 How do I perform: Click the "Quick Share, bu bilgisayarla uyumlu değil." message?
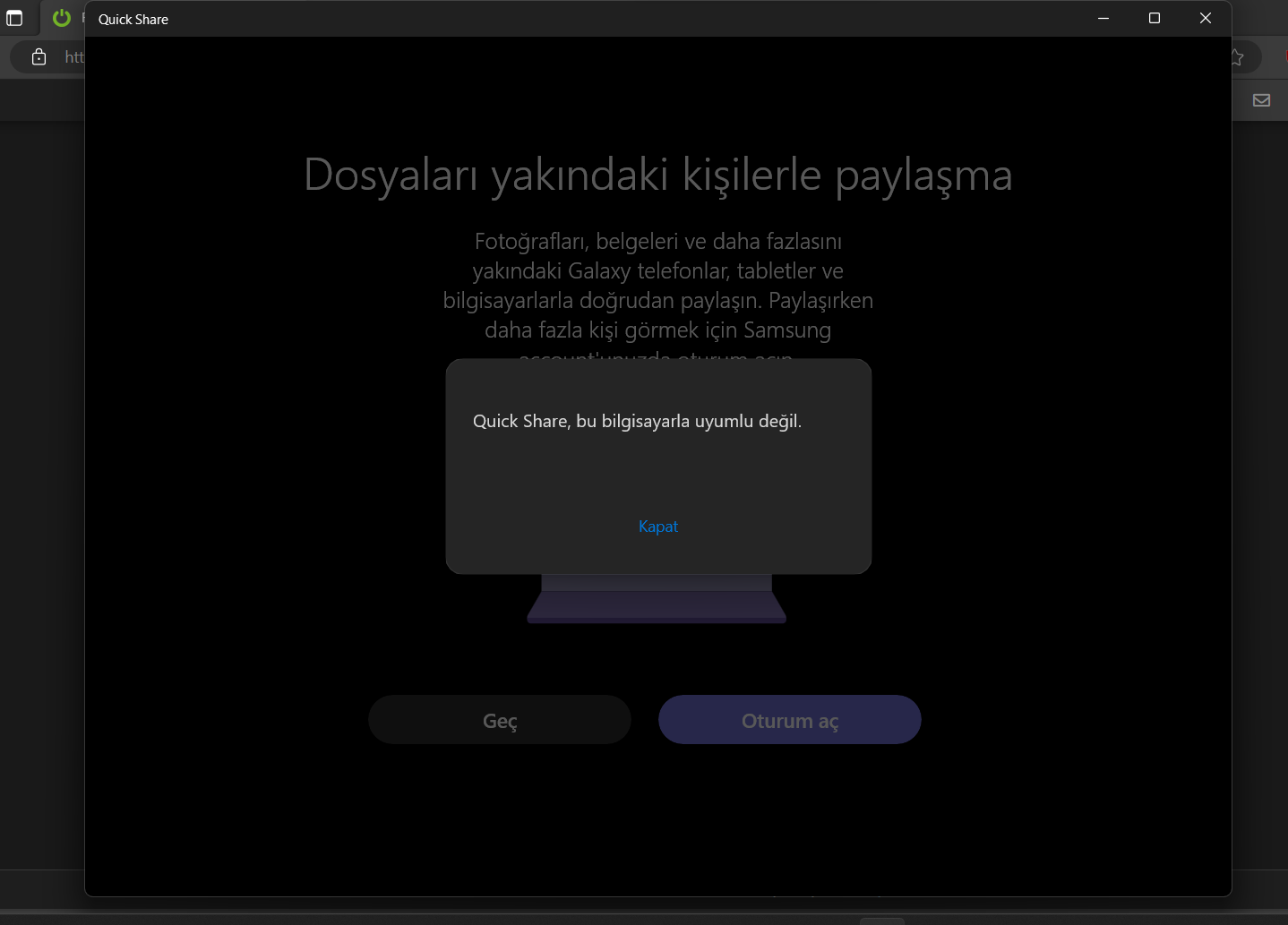(x=637, y=421)
